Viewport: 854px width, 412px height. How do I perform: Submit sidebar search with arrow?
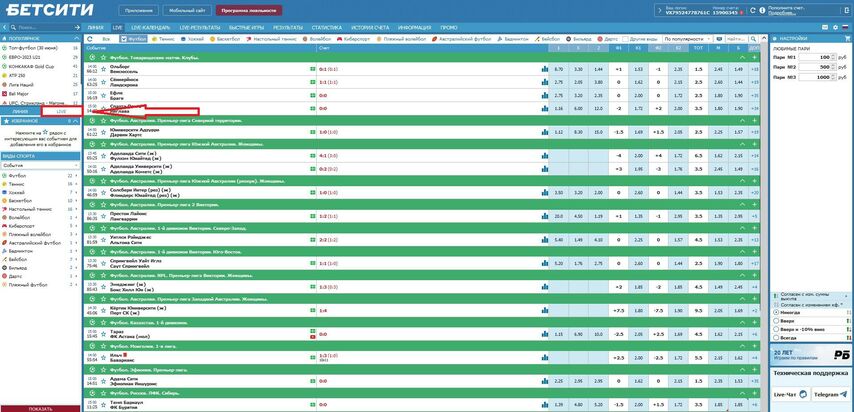pyautogui.click(x=77, y=27)
